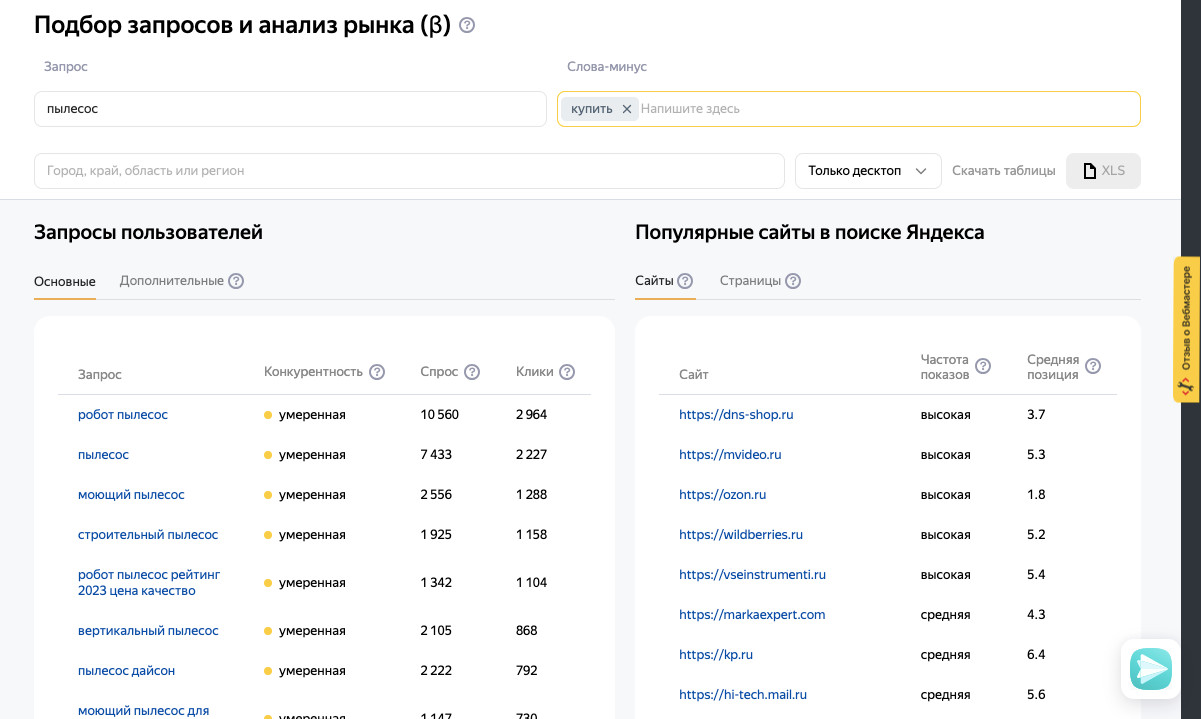1201x719 pixels.
Task: Click help icon next to Клики column
Action: tap(567, 372)
